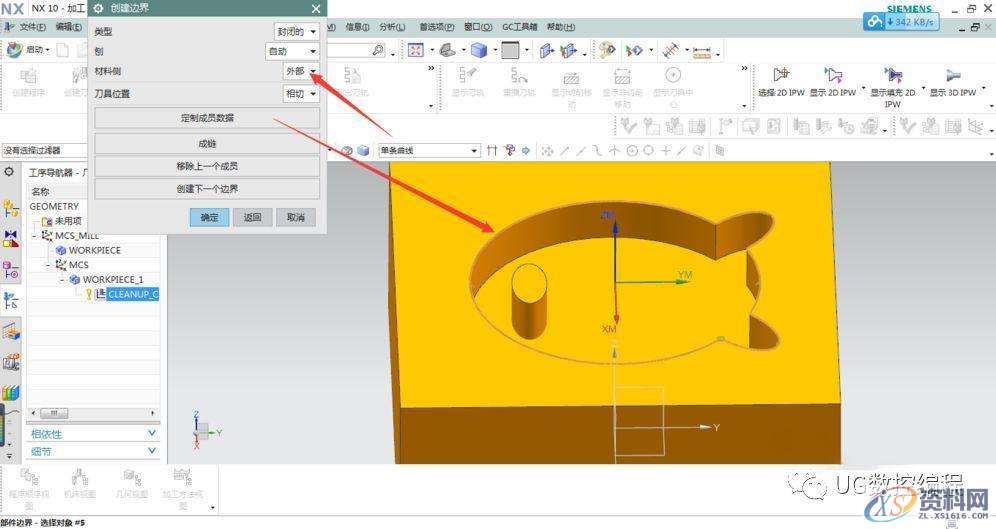
Task: Click the 显示填充 2D IPW icon
Action: pos(891,76)
